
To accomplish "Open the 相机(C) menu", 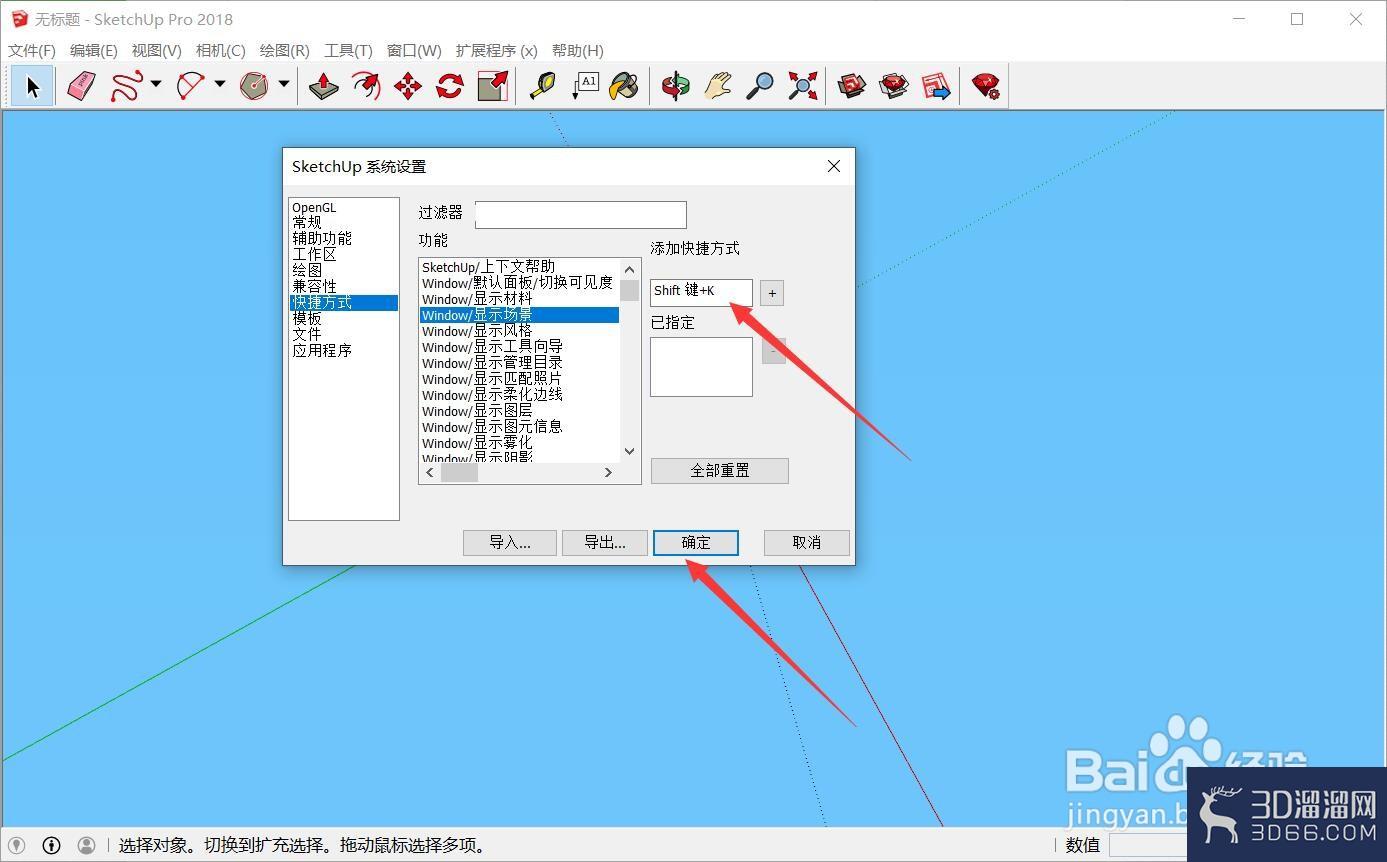I will point(221,50).
